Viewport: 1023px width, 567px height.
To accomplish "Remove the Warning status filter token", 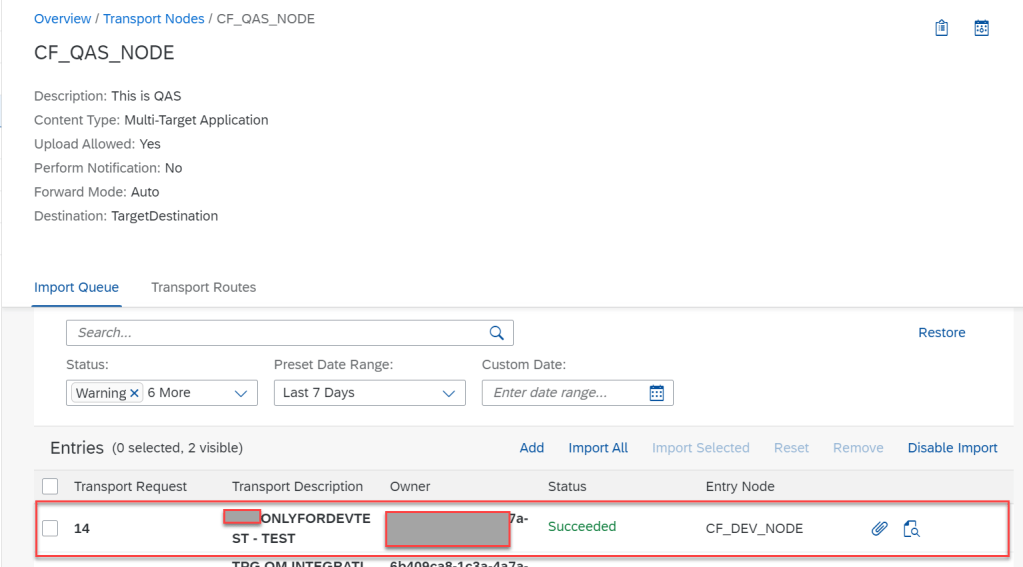I will 134,393.
